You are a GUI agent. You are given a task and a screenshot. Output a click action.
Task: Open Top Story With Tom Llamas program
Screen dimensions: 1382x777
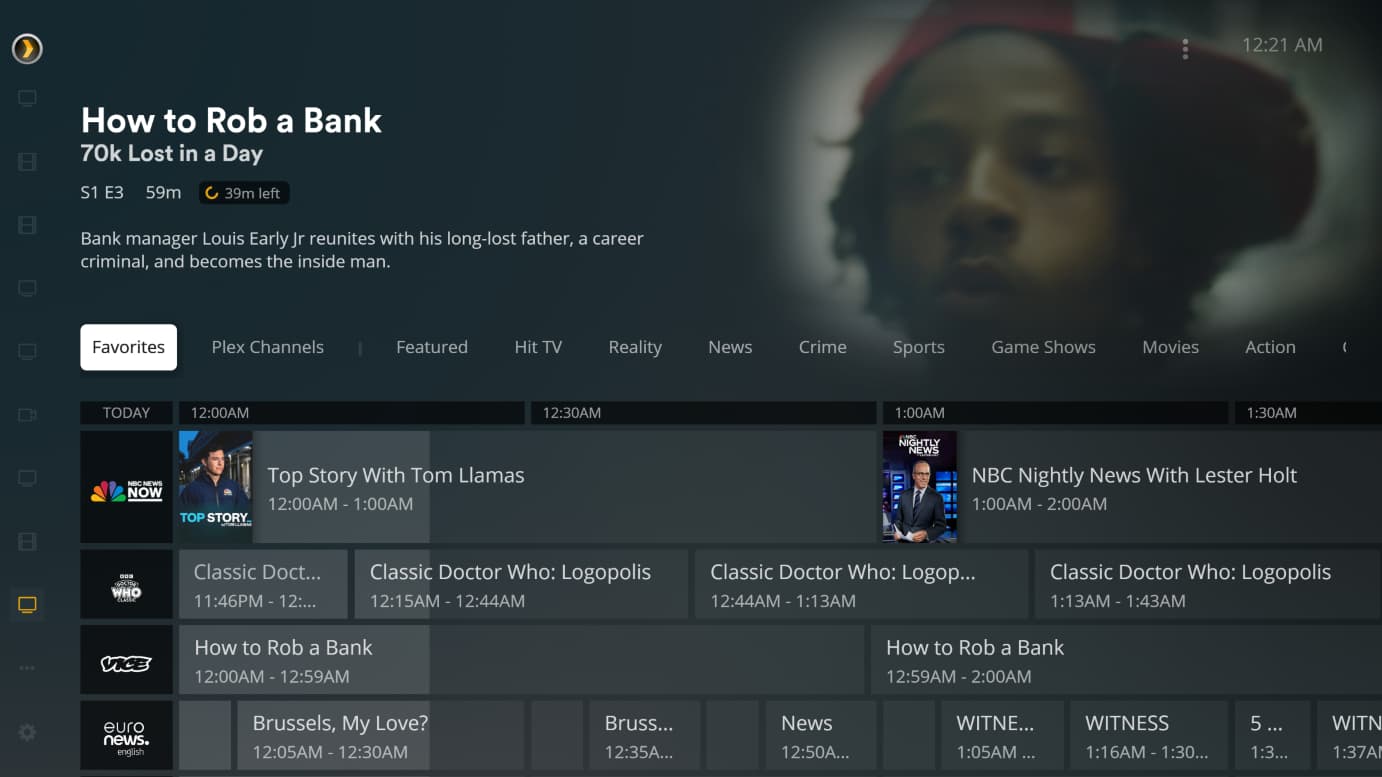[x=527, y=487]
